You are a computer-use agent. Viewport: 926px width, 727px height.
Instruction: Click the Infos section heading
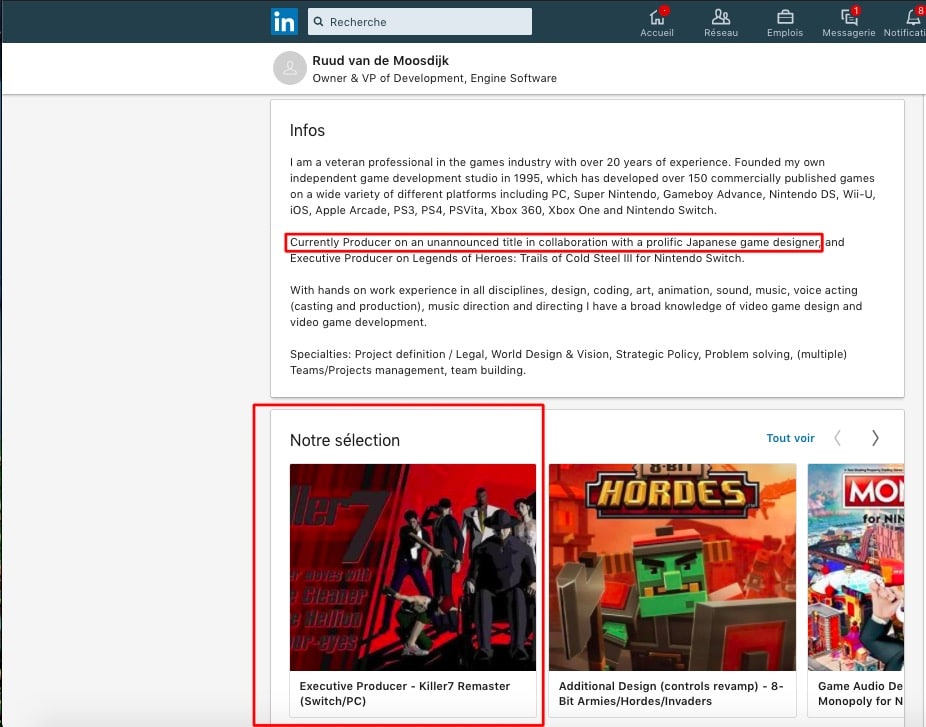pos(307,130)
